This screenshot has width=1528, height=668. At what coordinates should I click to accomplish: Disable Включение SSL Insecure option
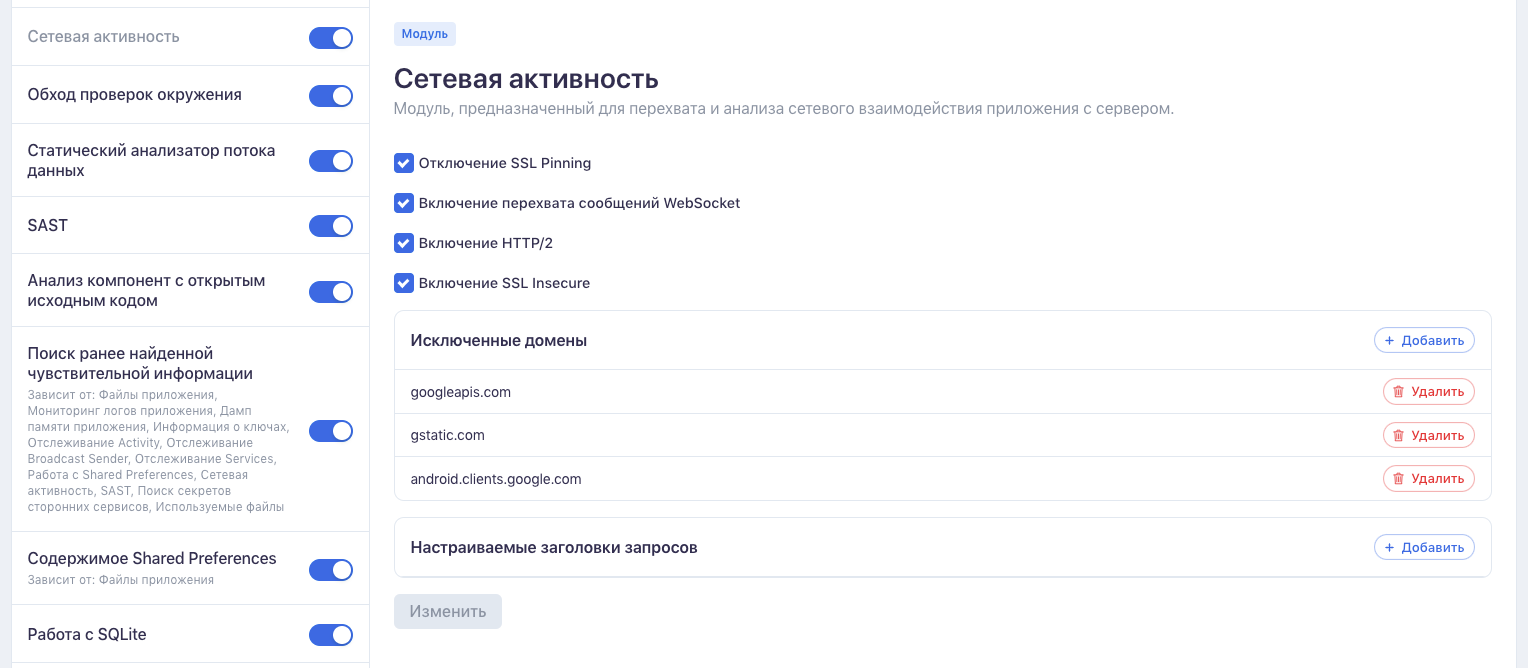[x=404, y=283]
